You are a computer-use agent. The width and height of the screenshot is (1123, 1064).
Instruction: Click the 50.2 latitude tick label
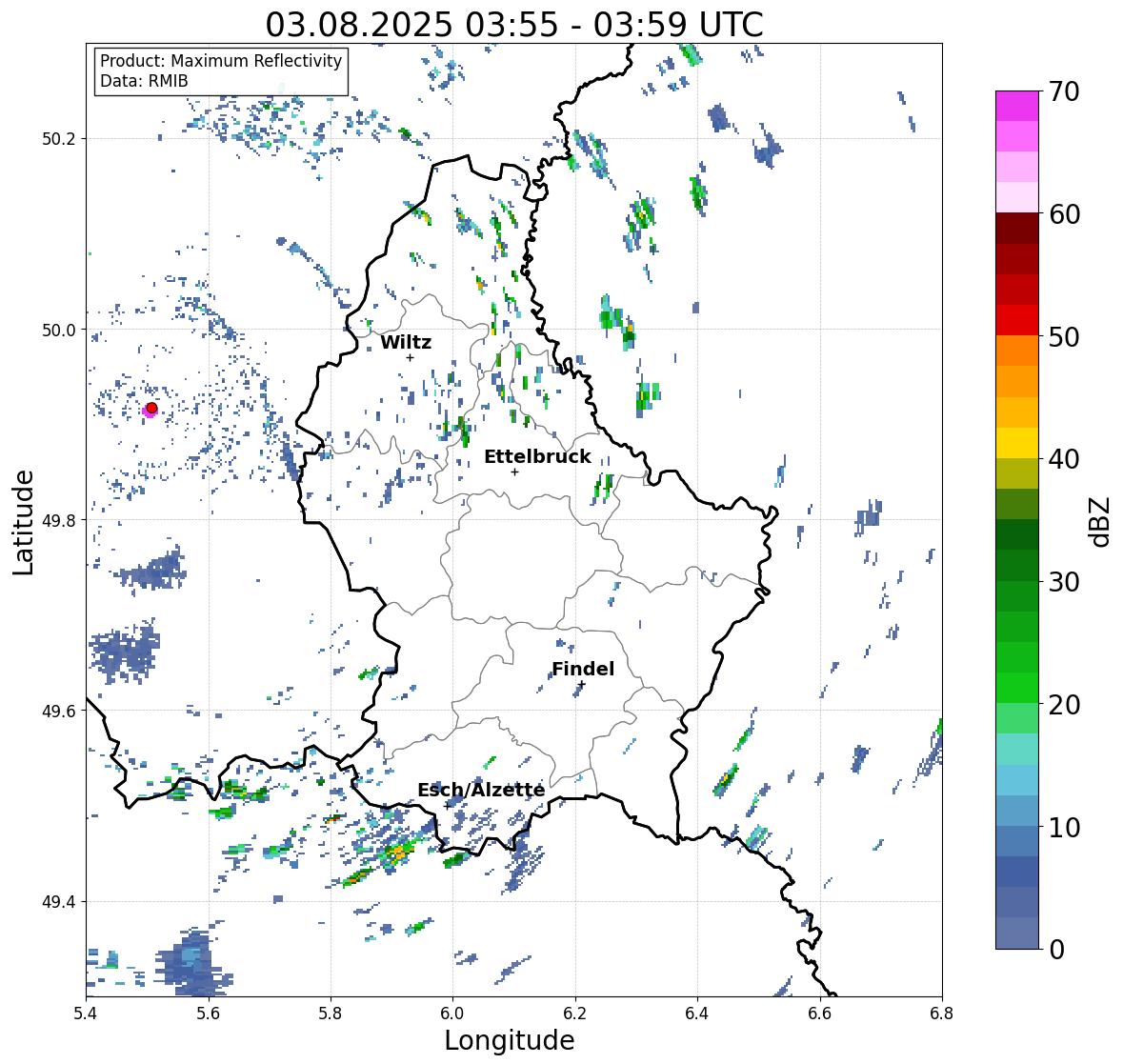pos(61,139)
